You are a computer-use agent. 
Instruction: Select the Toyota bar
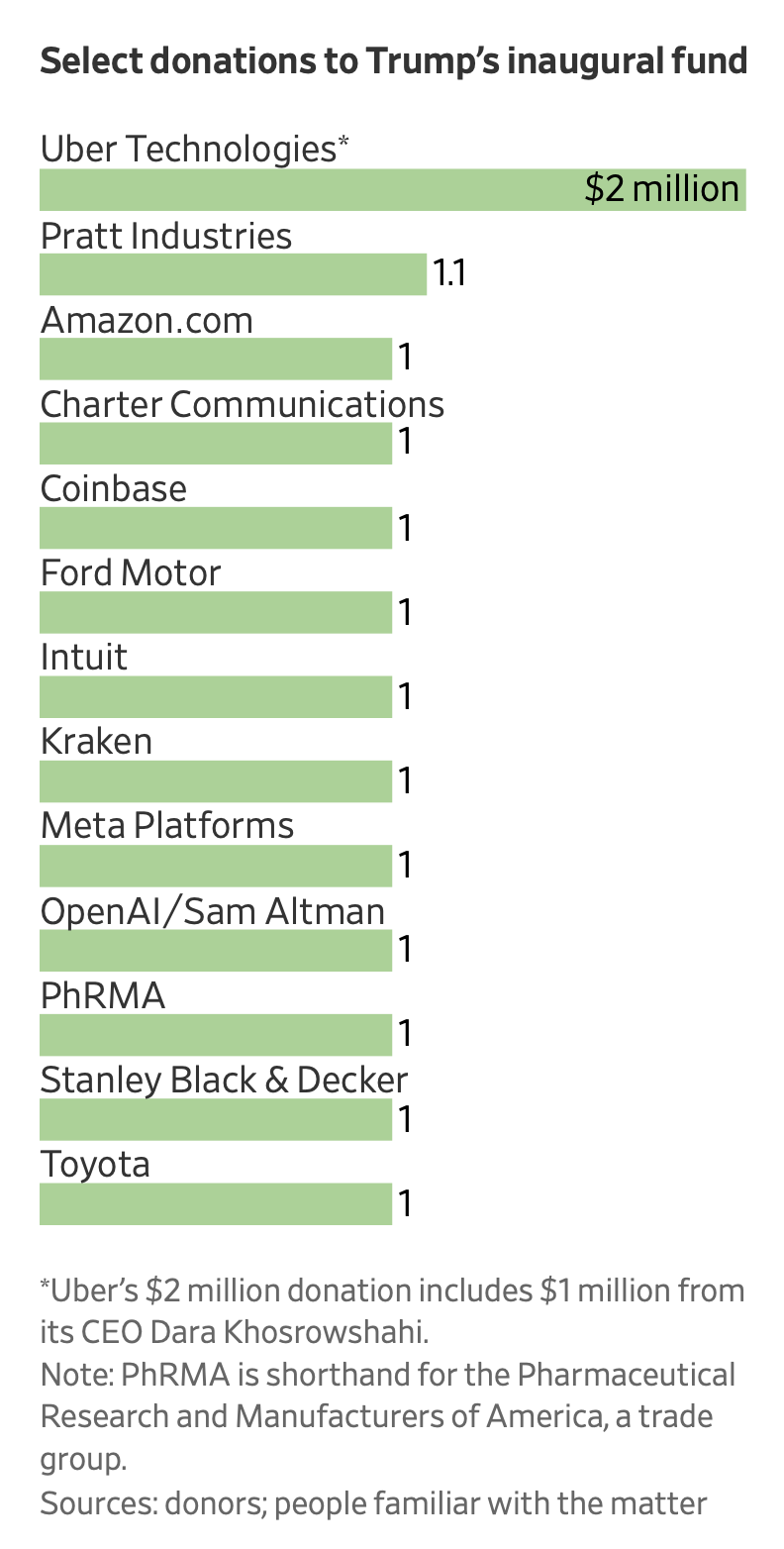point(216,1203)
